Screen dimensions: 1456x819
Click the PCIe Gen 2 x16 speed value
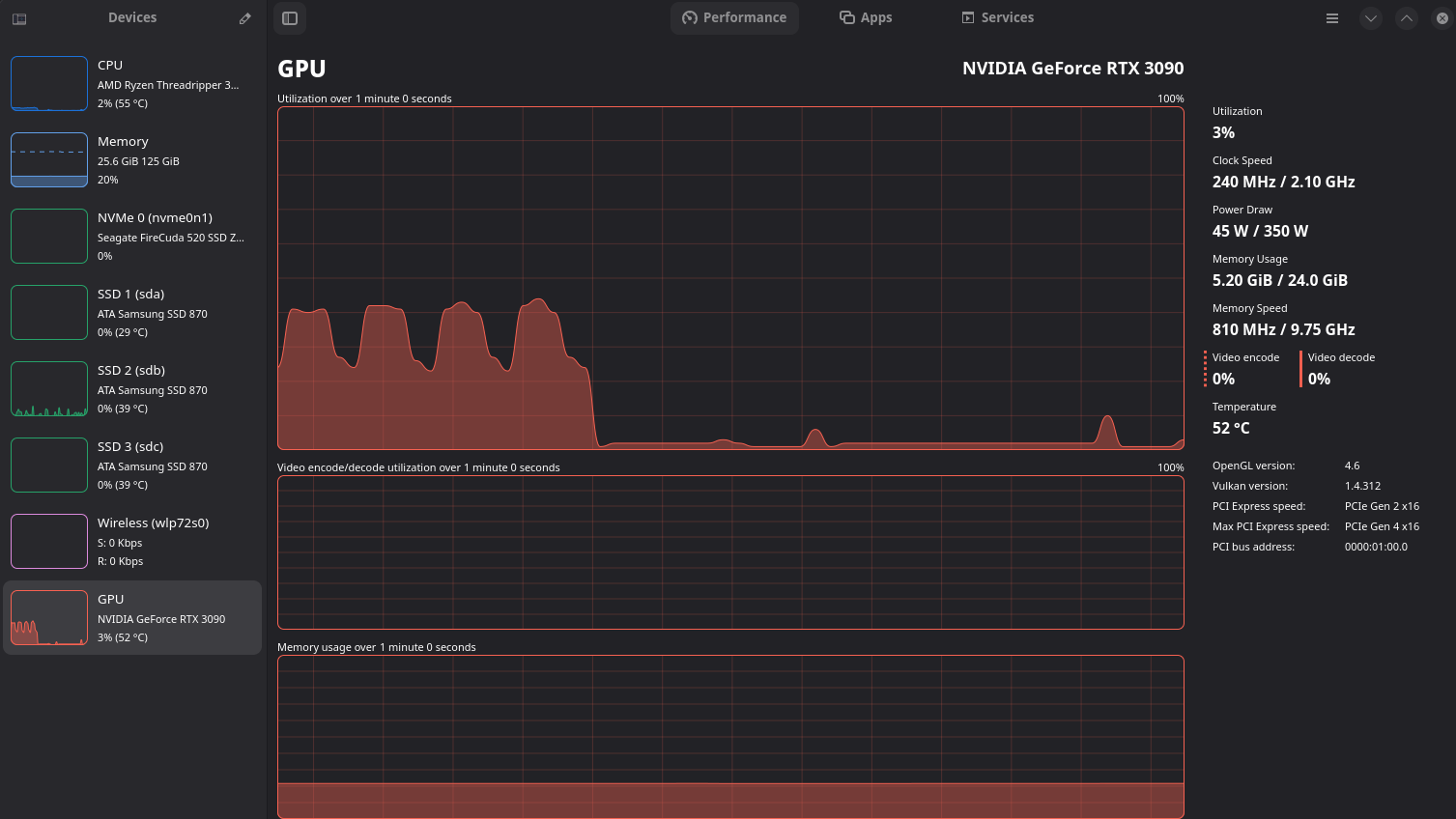(1382, 506)
